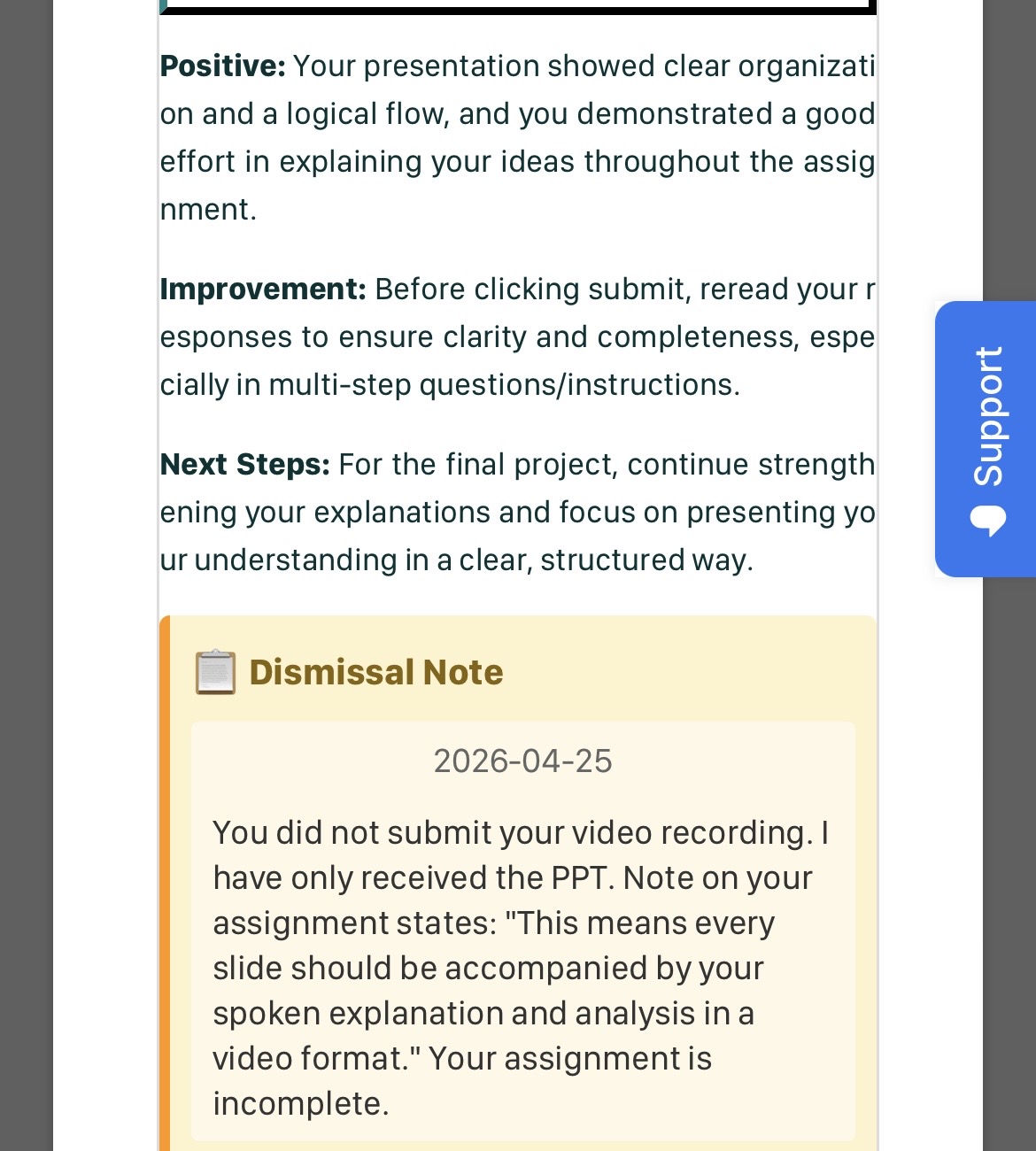Click the Support side tab label
This screenshot has width=1036, height=1151.
click(988, 416)
